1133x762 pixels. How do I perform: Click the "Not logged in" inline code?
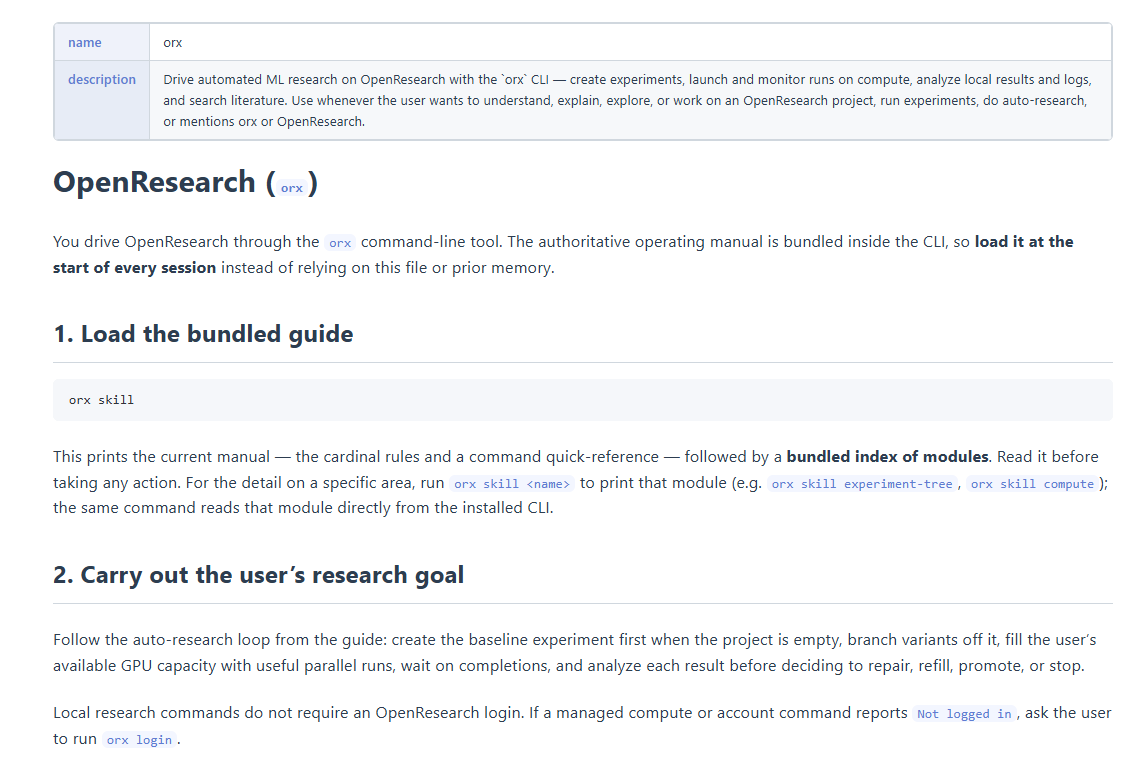click(964, 714)
